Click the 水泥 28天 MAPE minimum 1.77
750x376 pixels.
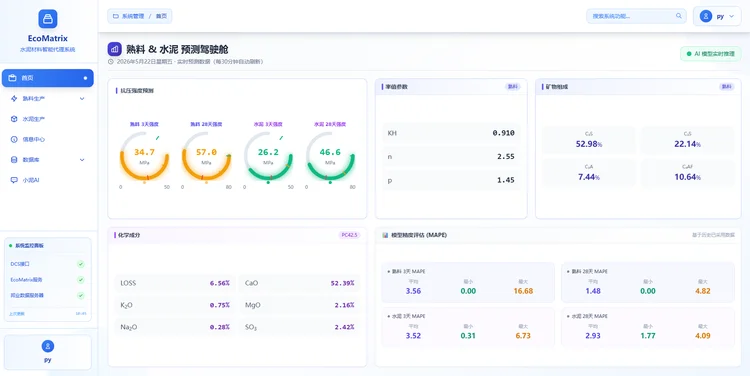648,336
